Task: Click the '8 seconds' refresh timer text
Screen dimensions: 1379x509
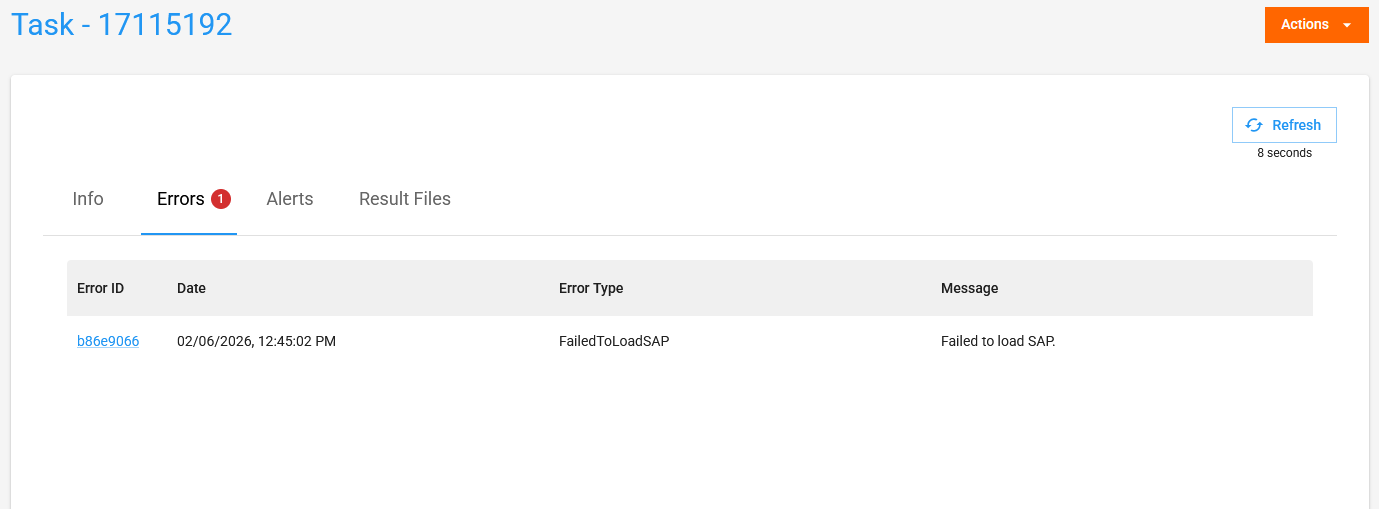Action: tap(1284, 153)
